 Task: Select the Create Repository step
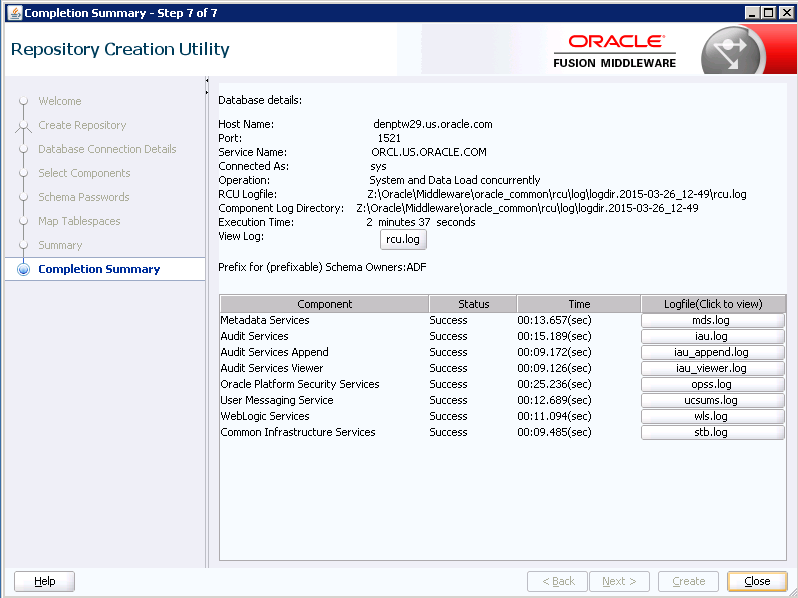[82, 125]
